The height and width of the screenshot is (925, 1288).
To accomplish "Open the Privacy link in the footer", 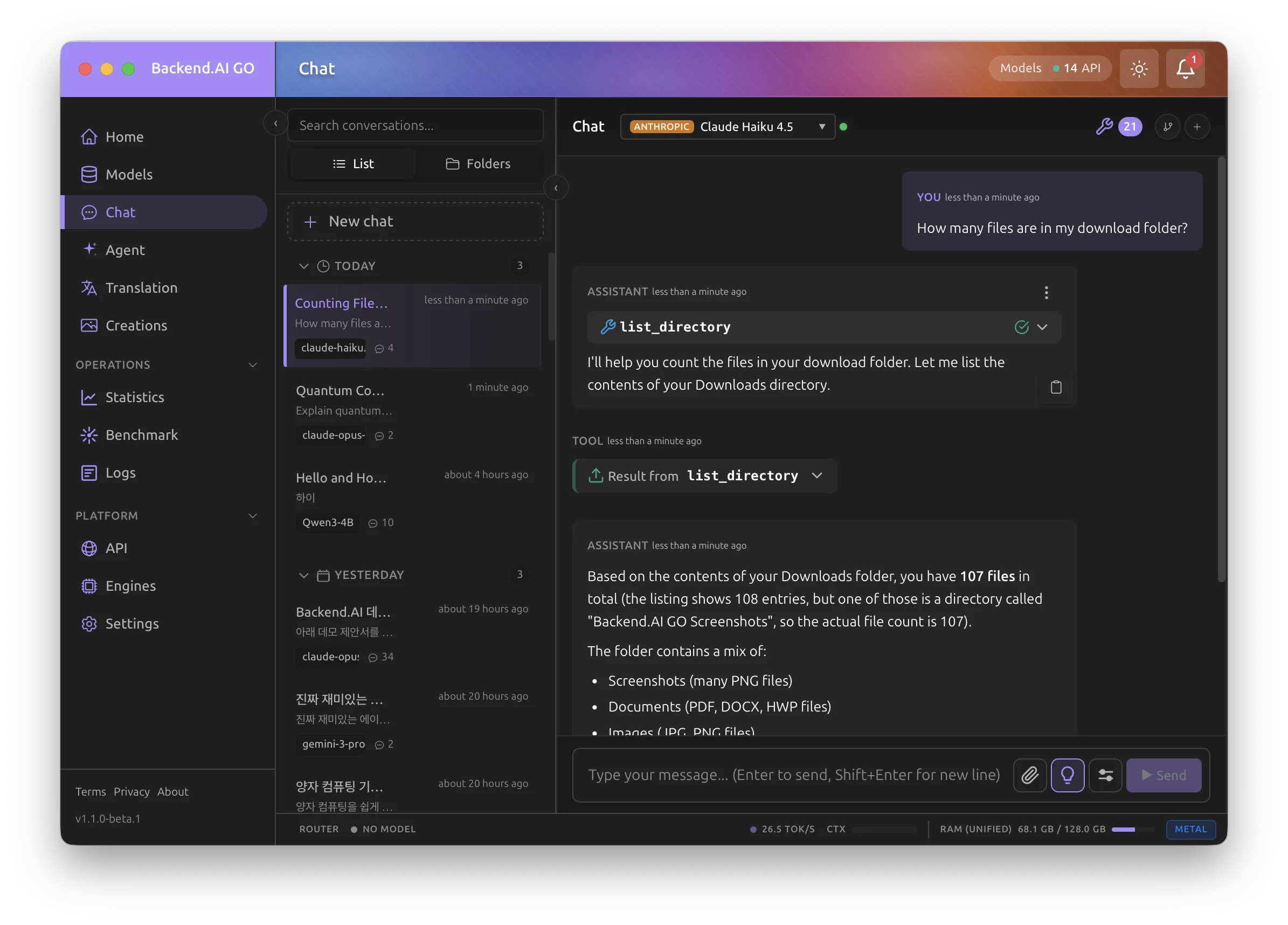I will click(131, 791).
